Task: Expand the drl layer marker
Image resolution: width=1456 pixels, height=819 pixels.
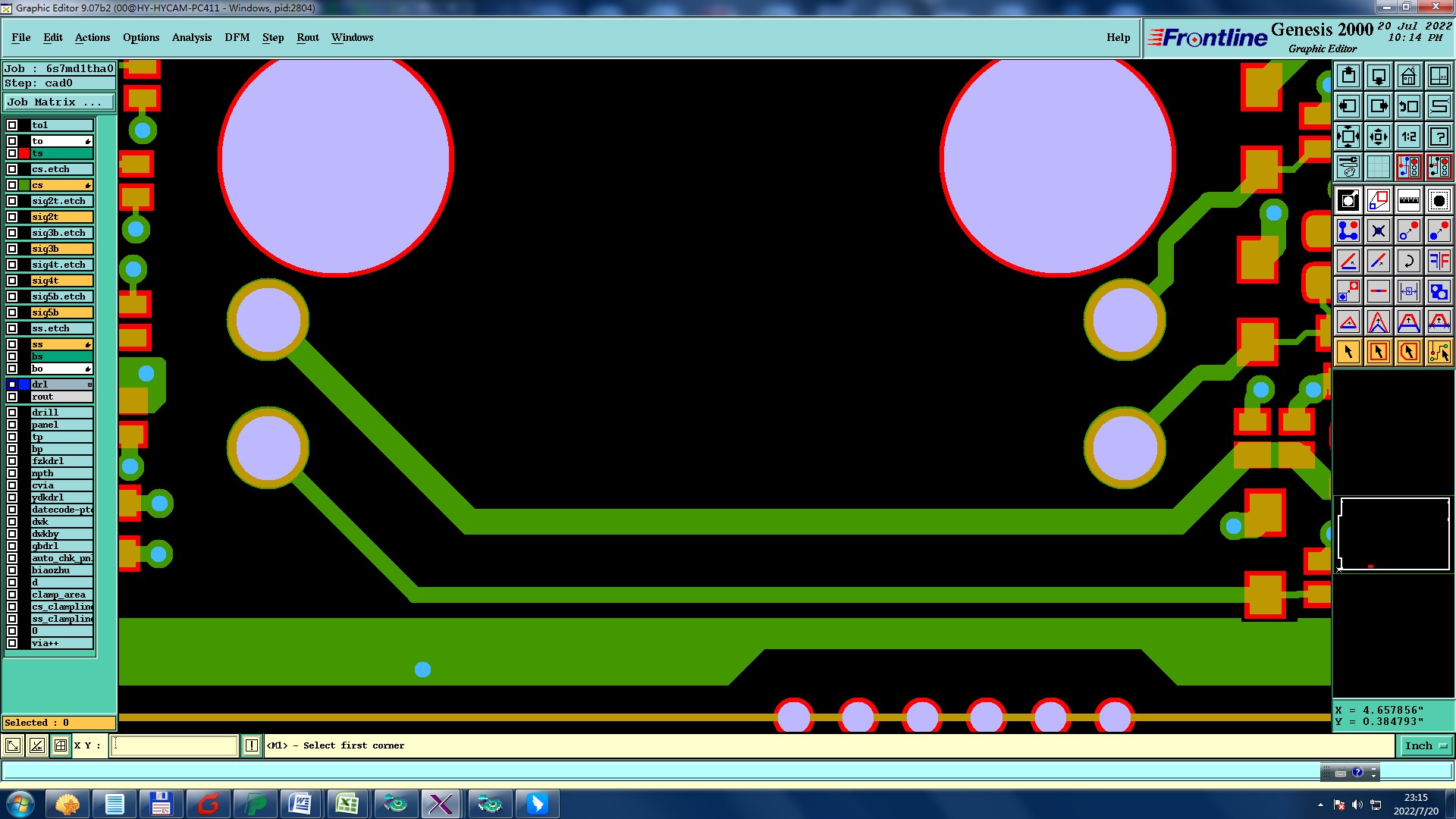Action: [x=89, y=384]
